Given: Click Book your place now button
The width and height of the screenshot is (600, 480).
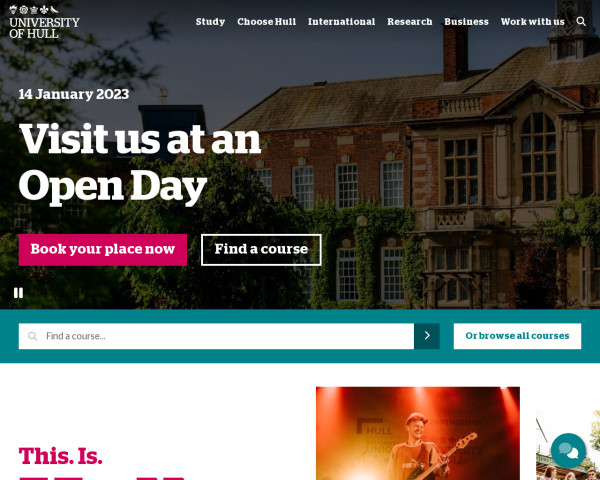Looking at the screenshot, I should click(103, 250).
